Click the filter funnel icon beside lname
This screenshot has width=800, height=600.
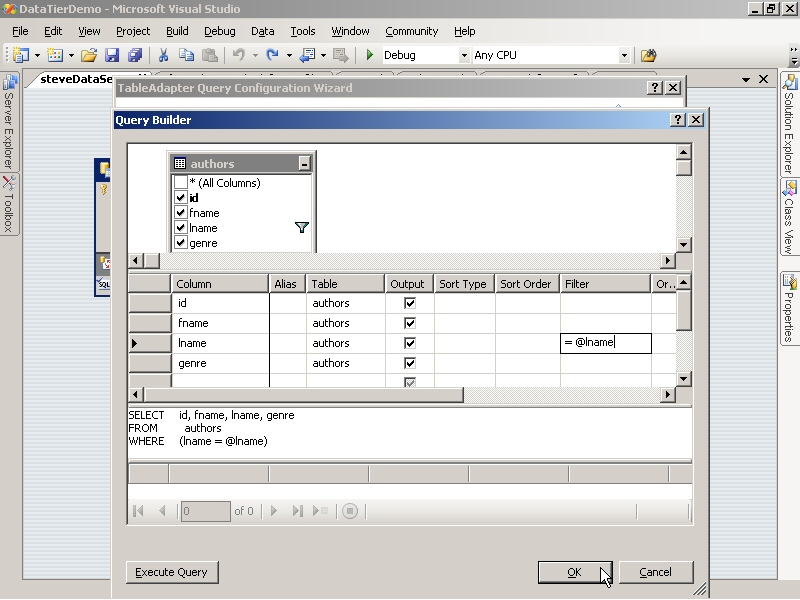pos(302,228)
